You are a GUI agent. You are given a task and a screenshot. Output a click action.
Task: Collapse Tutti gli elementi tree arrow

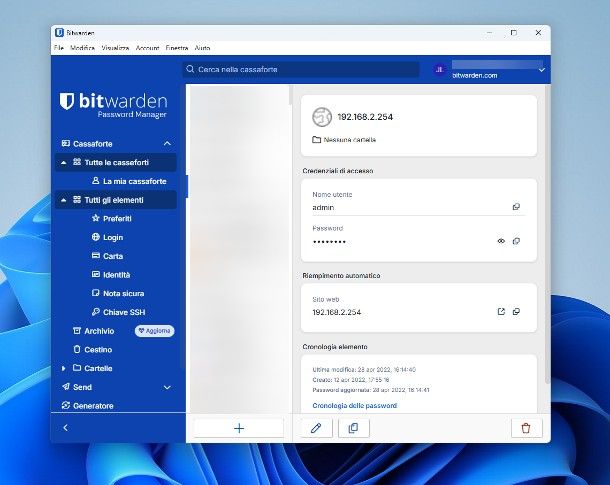click(63, 200)
